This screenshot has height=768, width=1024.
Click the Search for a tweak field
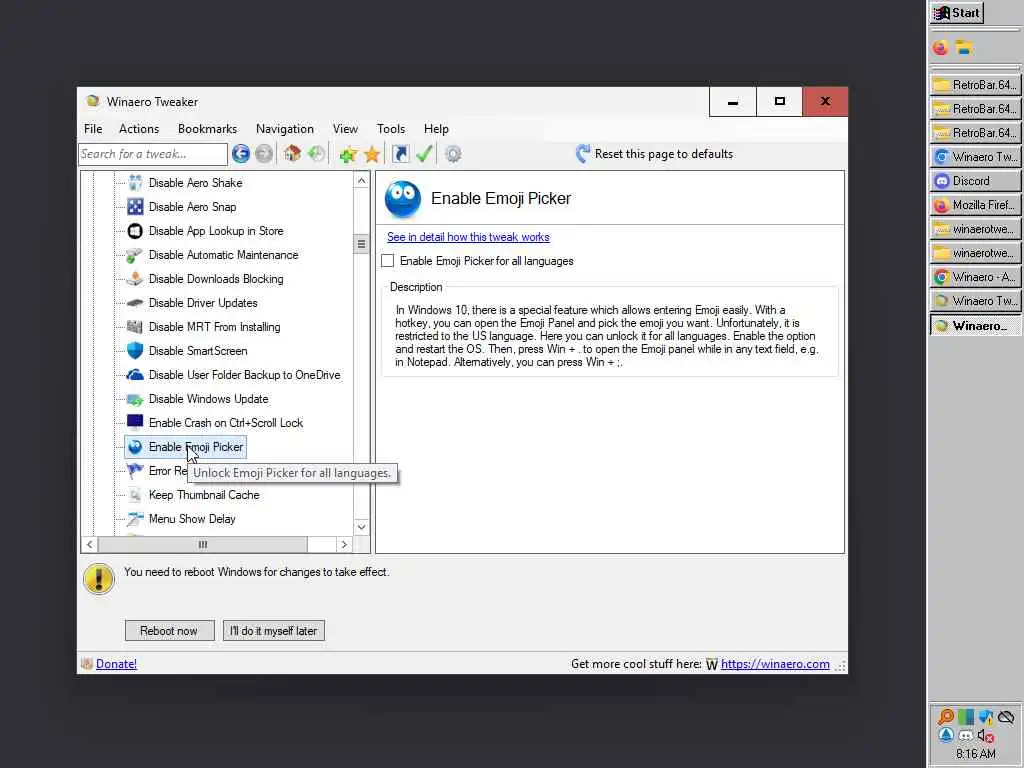coord(153,154)
